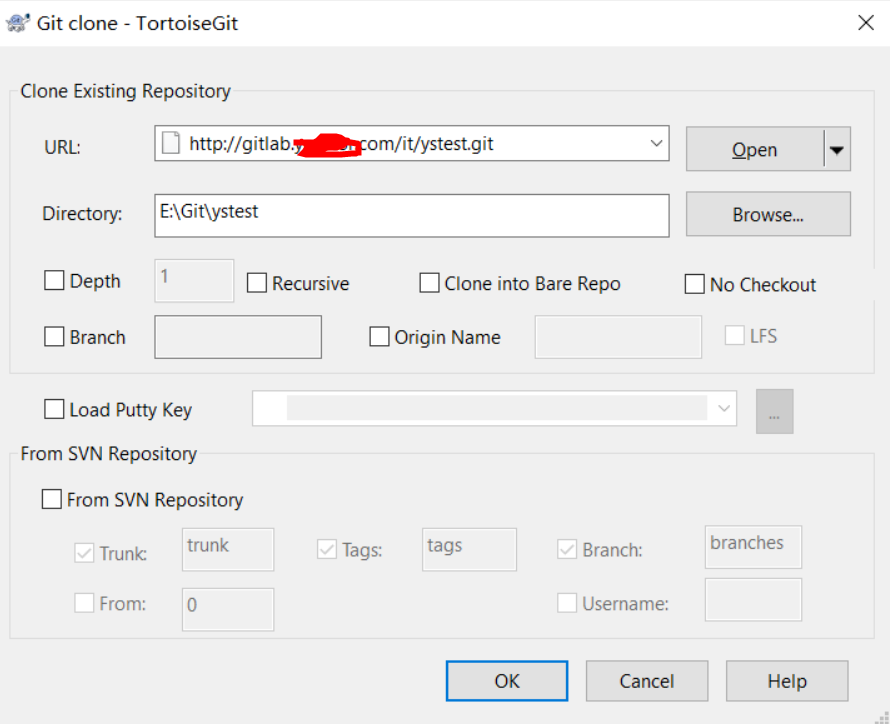890x724 pixels.
Task: Click the Depth value field
Action: pyautogui.click(x=194, y=280)
